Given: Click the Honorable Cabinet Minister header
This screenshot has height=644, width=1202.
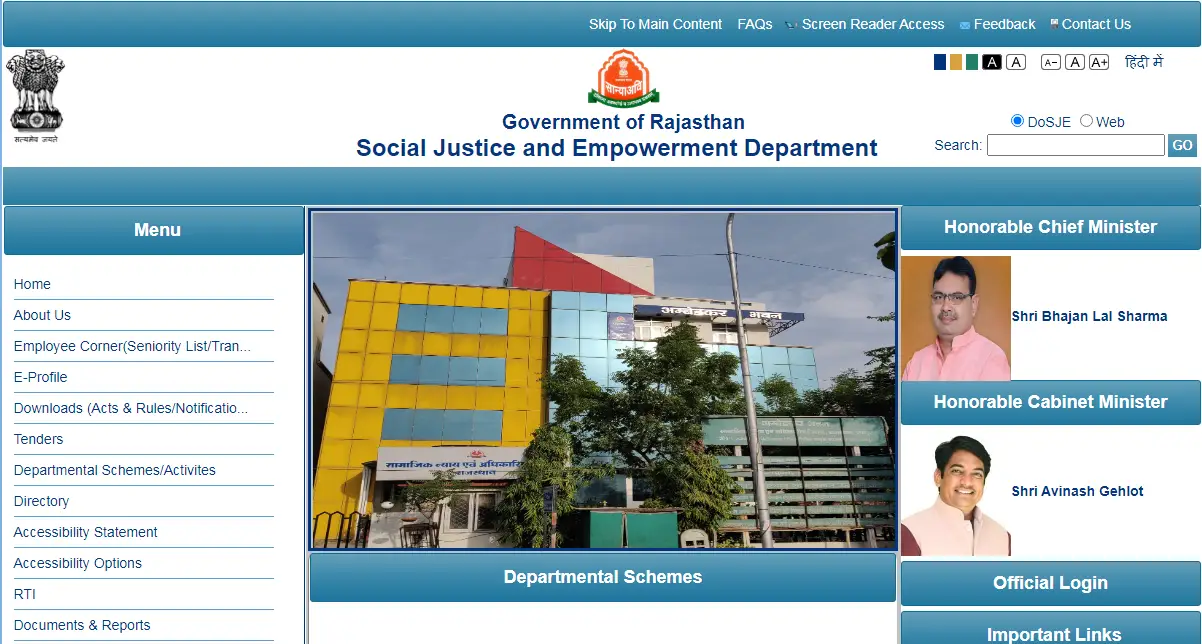Looking at the screenshot, I should [1050, 402].
